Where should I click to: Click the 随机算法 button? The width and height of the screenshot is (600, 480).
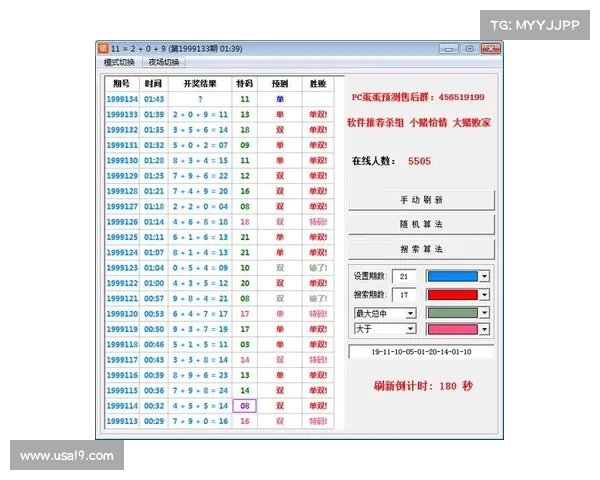coord(421,224)
